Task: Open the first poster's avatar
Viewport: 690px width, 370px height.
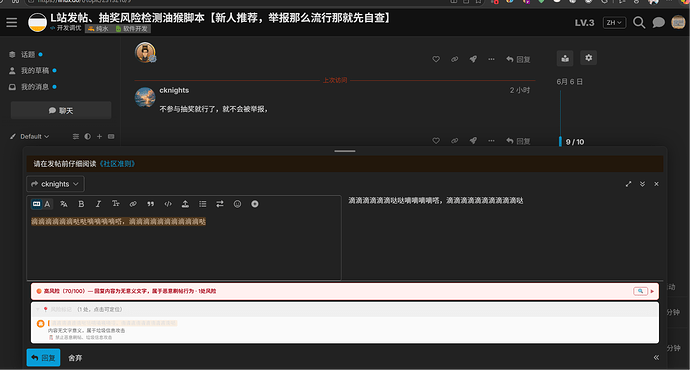Action: coord(145,52)
